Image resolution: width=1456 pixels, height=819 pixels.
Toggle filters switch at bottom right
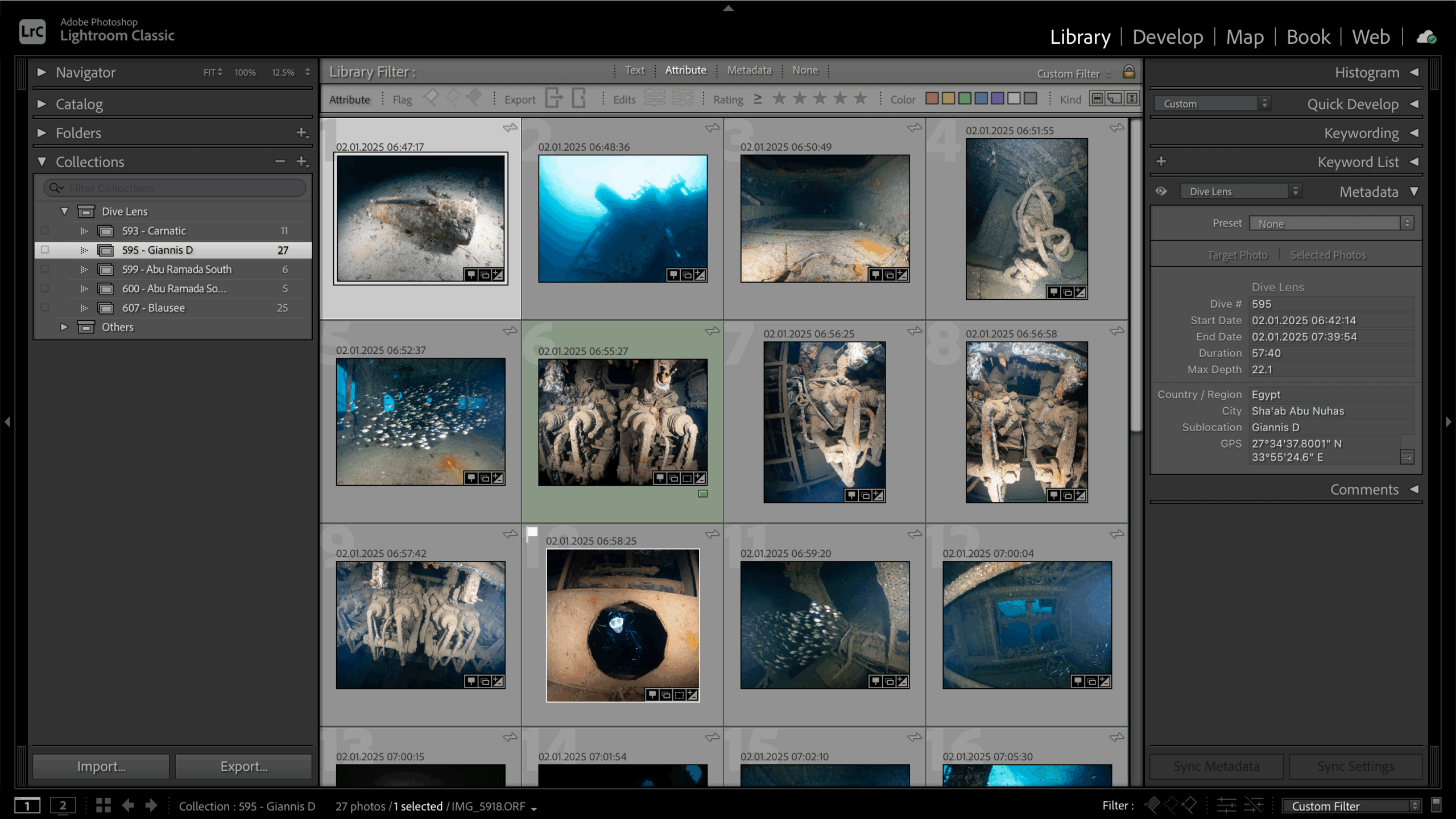1436,805
